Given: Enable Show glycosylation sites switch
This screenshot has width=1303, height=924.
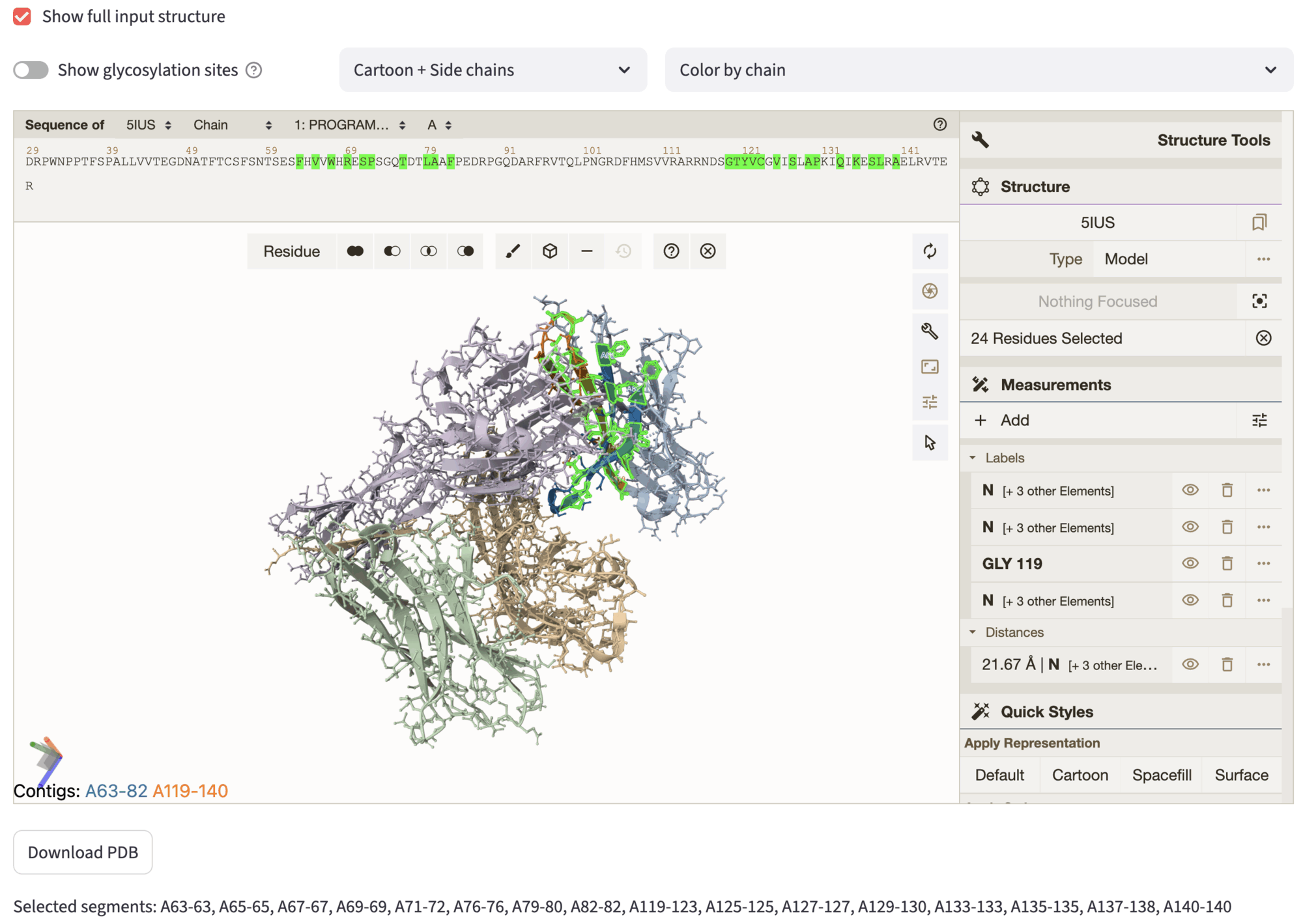Looking at the screenshot, I should pos(31,70).
